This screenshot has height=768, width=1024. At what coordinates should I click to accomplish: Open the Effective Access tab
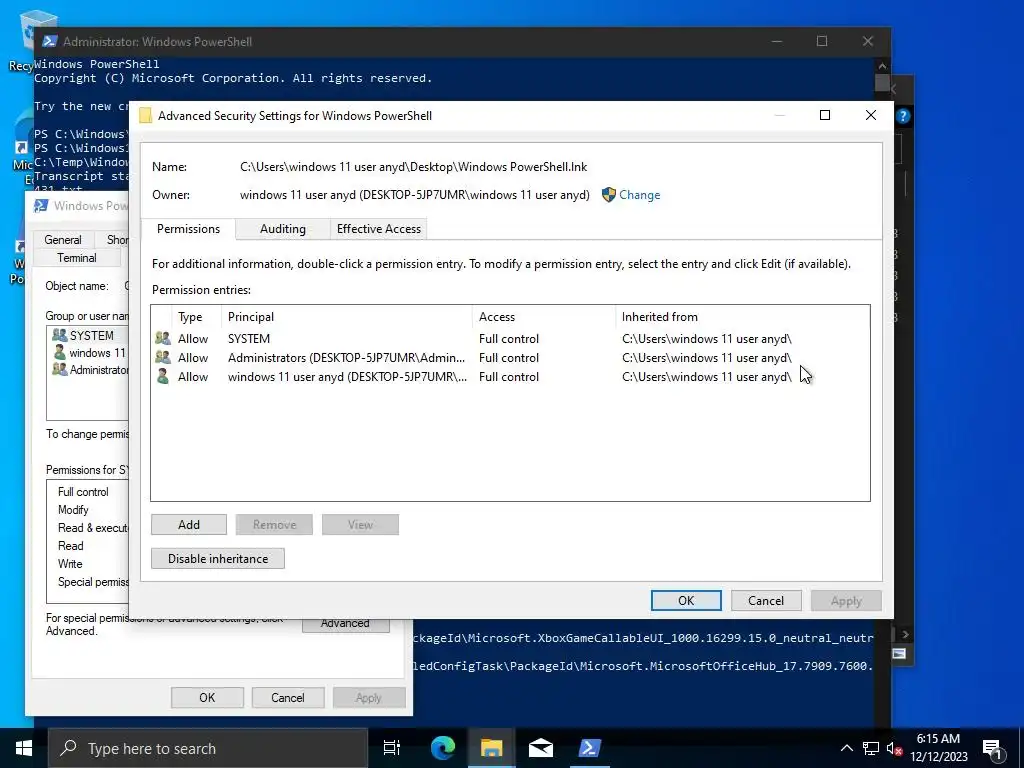click(379, 229)
